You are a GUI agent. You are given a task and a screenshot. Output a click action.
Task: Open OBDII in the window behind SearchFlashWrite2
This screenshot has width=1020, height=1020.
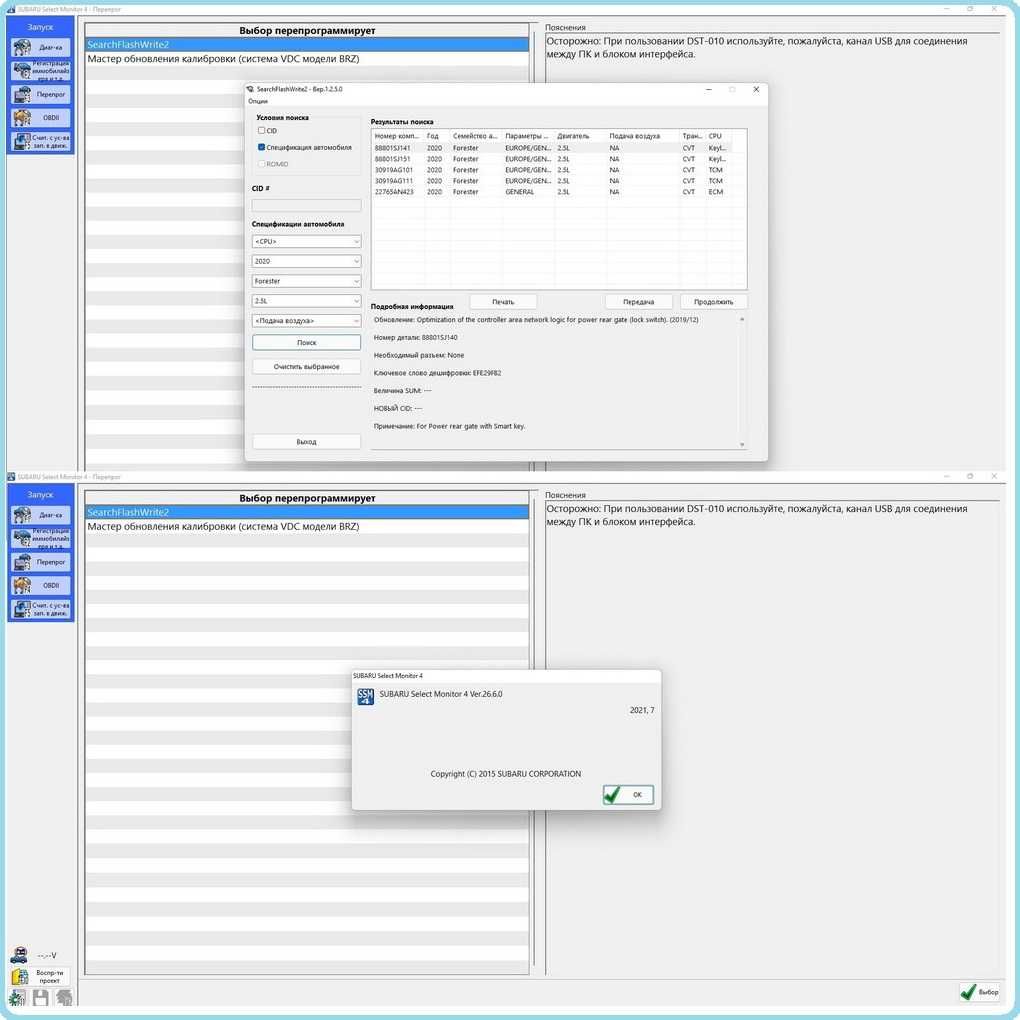pos(40,118)
